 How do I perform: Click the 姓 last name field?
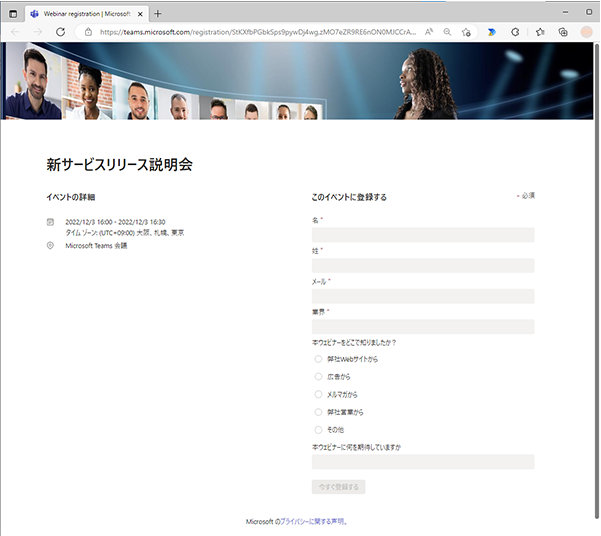point(423,265)
